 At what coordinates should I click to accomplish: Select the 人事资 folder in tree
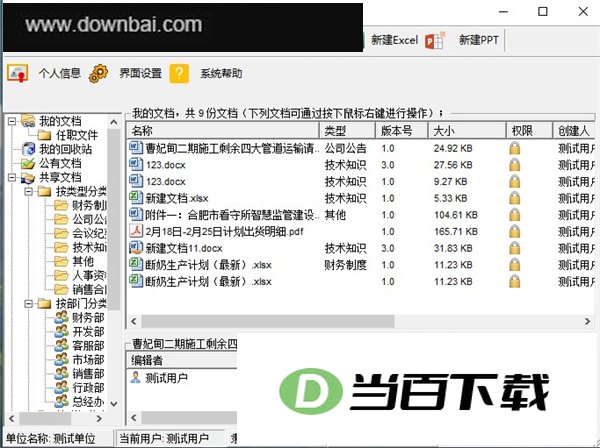pos(81,275)
